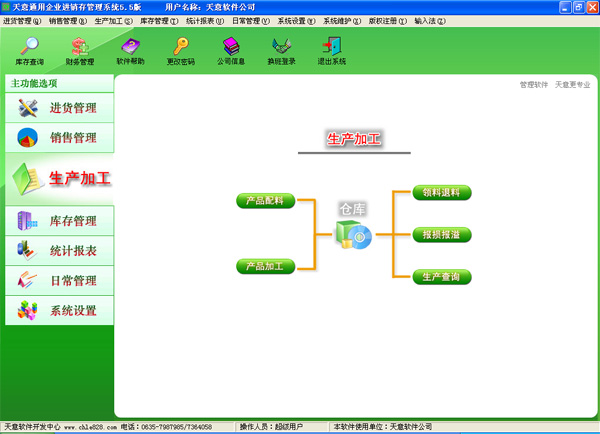Open the 报损报溢 button

[441, 234]
